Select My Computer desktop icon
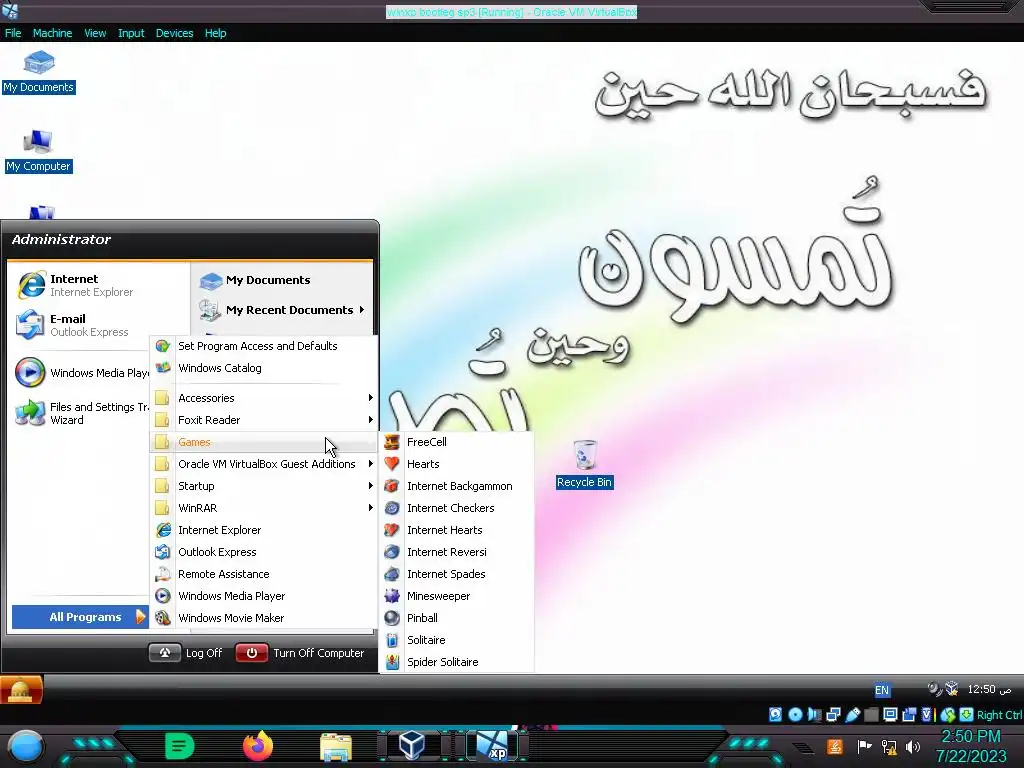The height and width of the screenshot is (768, 1024). pos(39,152)
